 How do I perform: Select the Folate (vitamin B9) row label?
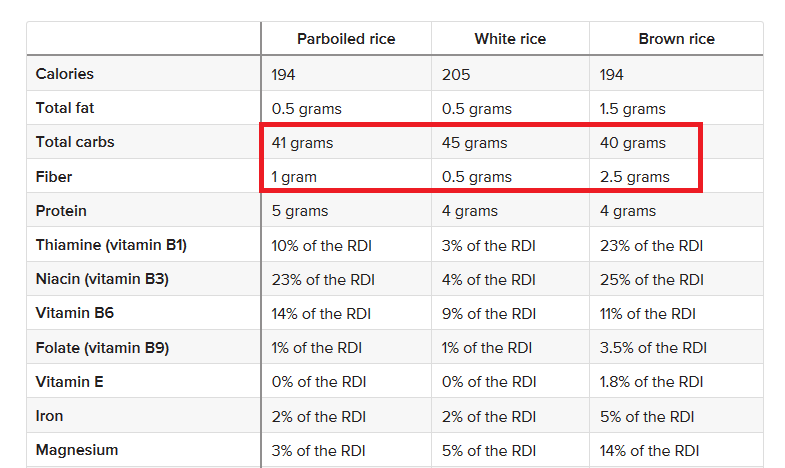pos(102,348)
